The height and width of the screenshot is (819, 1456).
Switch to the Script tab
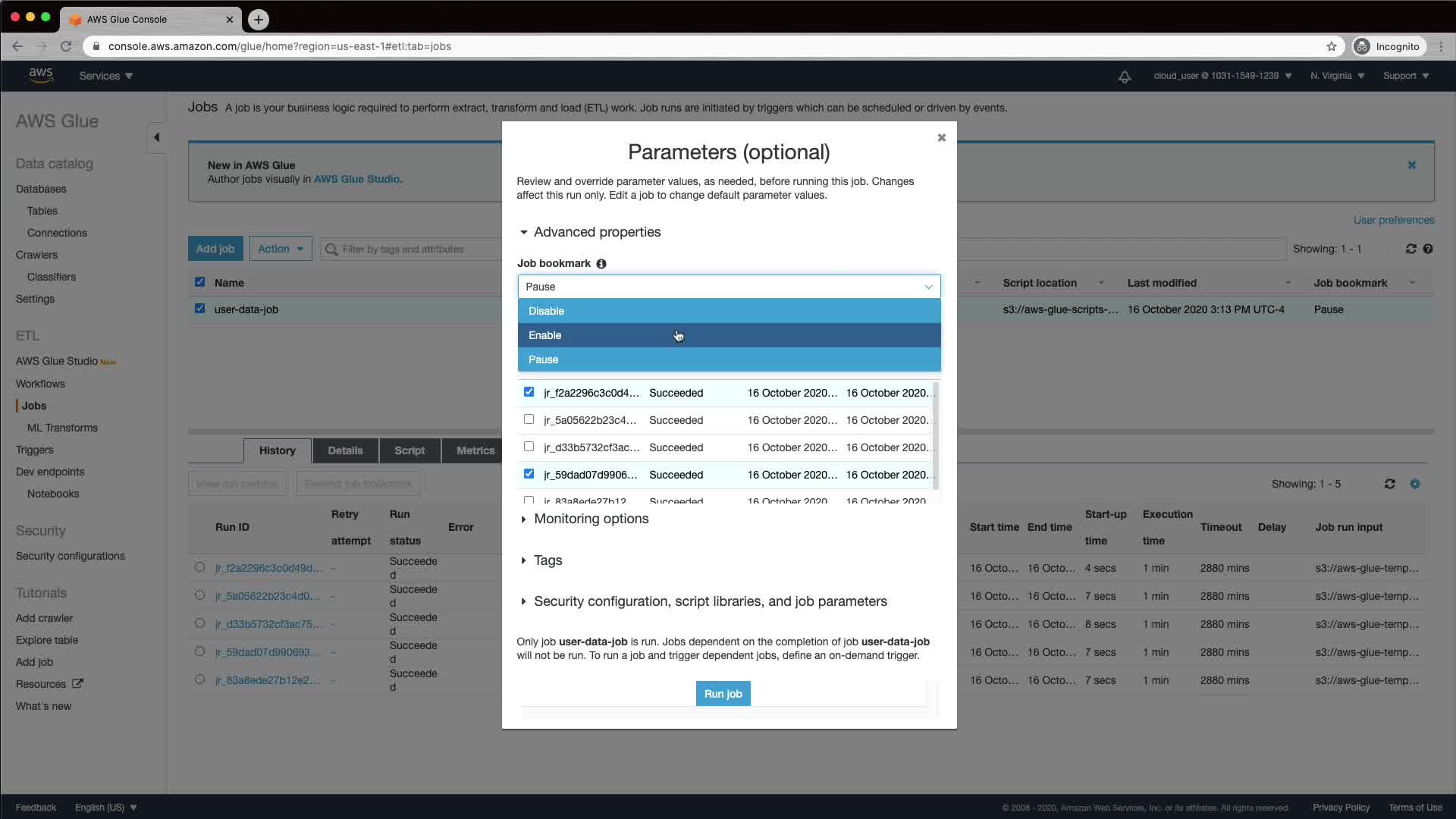(409, 450)
